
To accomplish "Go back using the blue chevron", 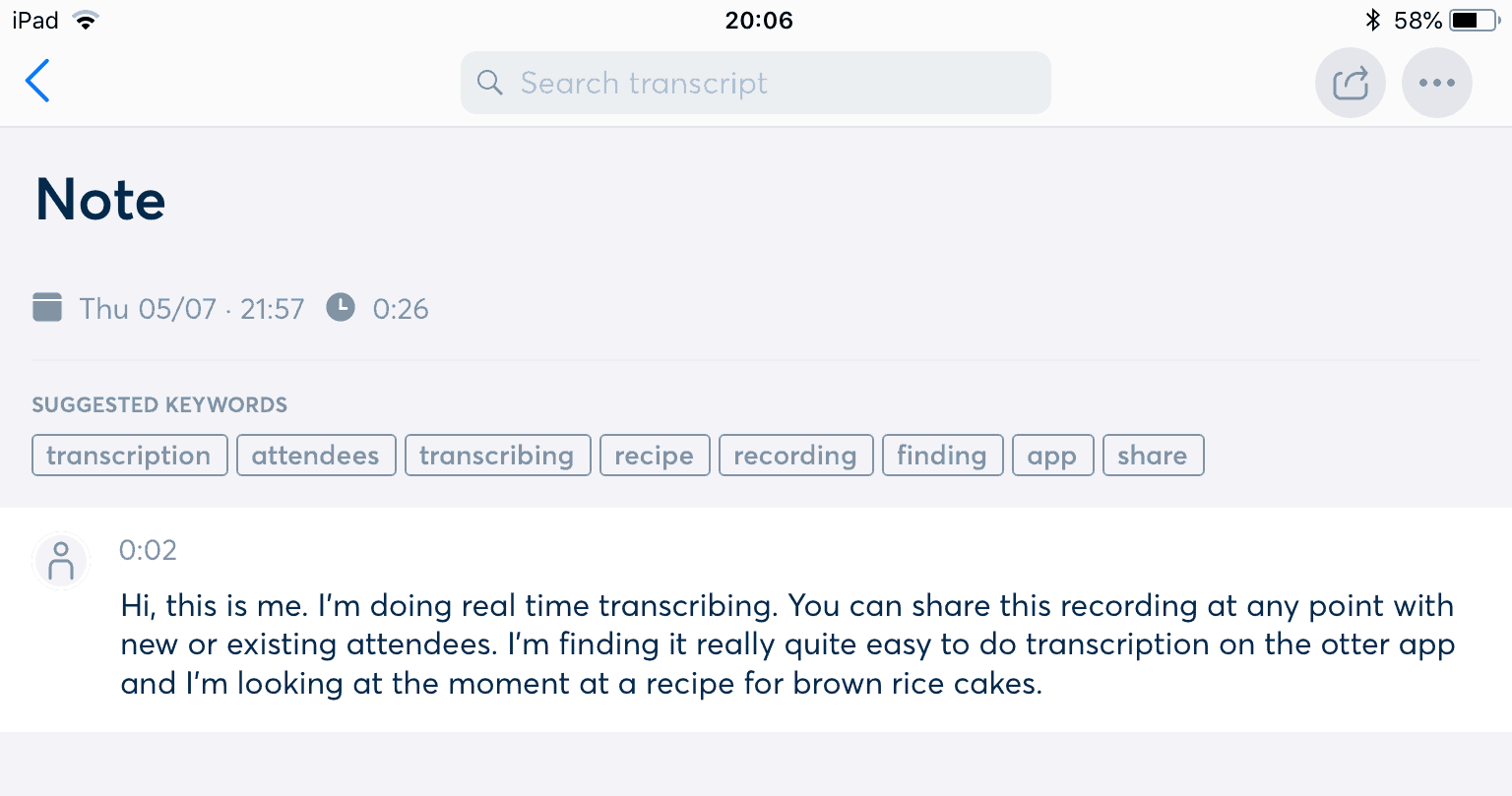I will tap(37, 82).
